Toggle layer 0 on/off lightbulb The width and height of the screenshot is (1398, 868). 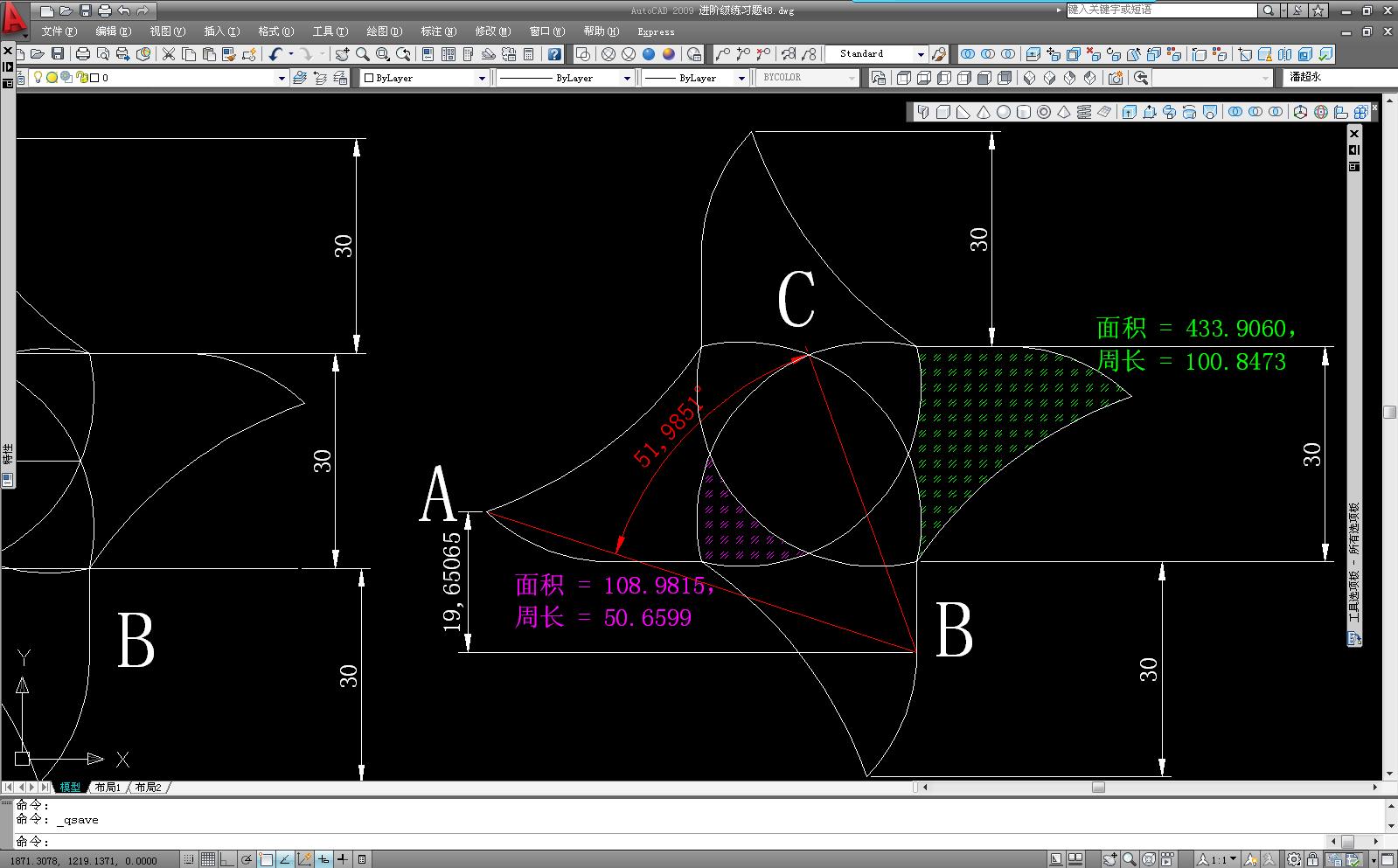[x=38, y=78]
